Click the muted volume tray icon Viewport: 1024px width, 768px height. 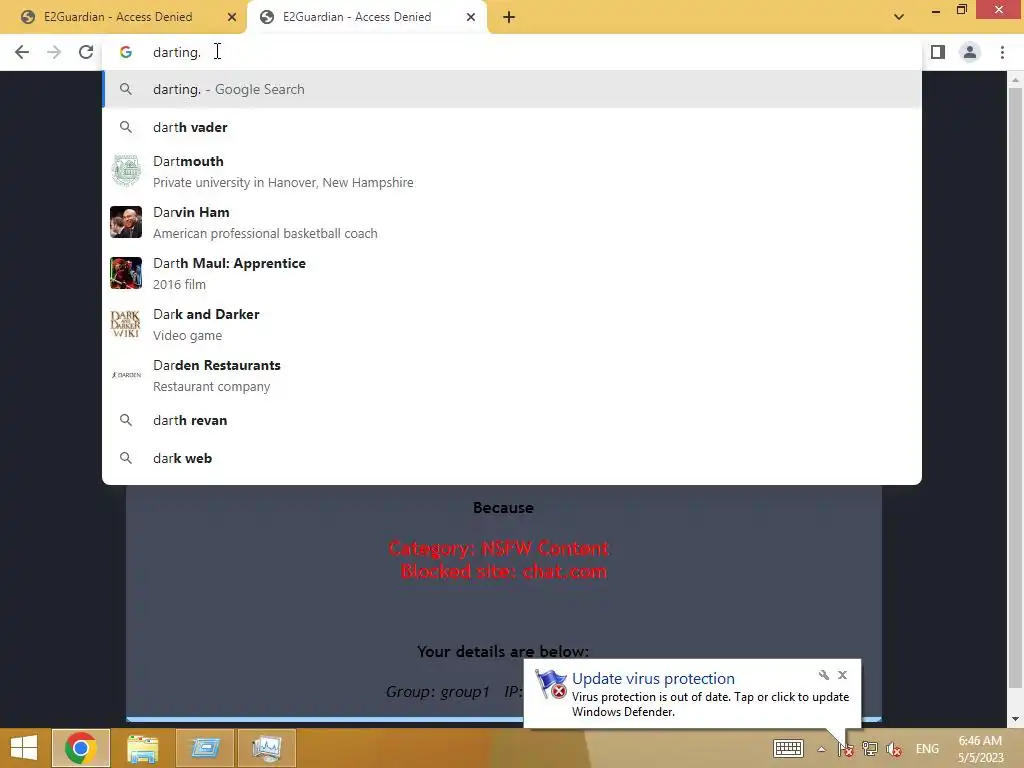(894, 749)
